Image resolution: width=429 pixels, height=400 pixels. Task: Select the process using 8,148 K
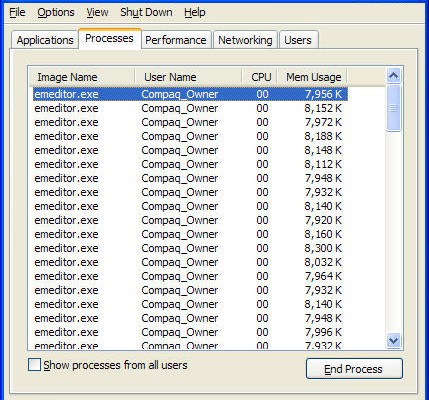(190, 150)
